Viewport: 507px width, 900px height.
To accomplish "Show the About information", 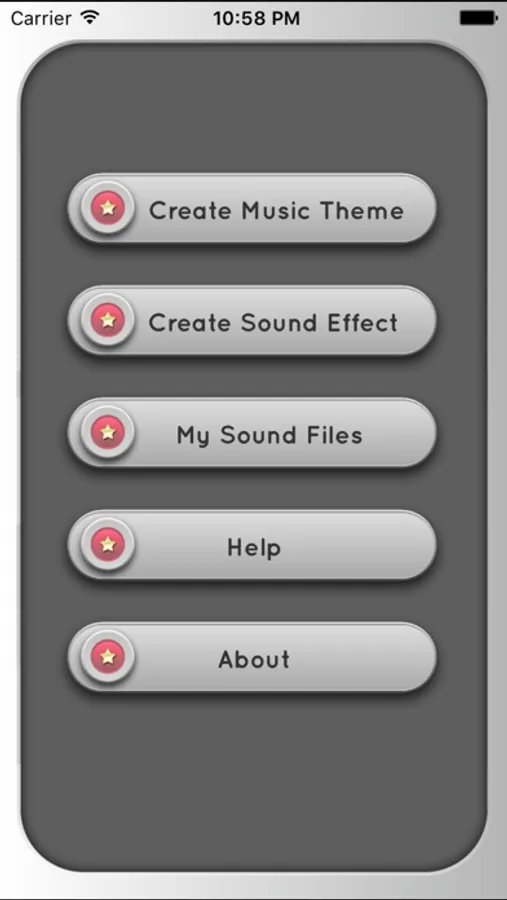I will point(252,657).
